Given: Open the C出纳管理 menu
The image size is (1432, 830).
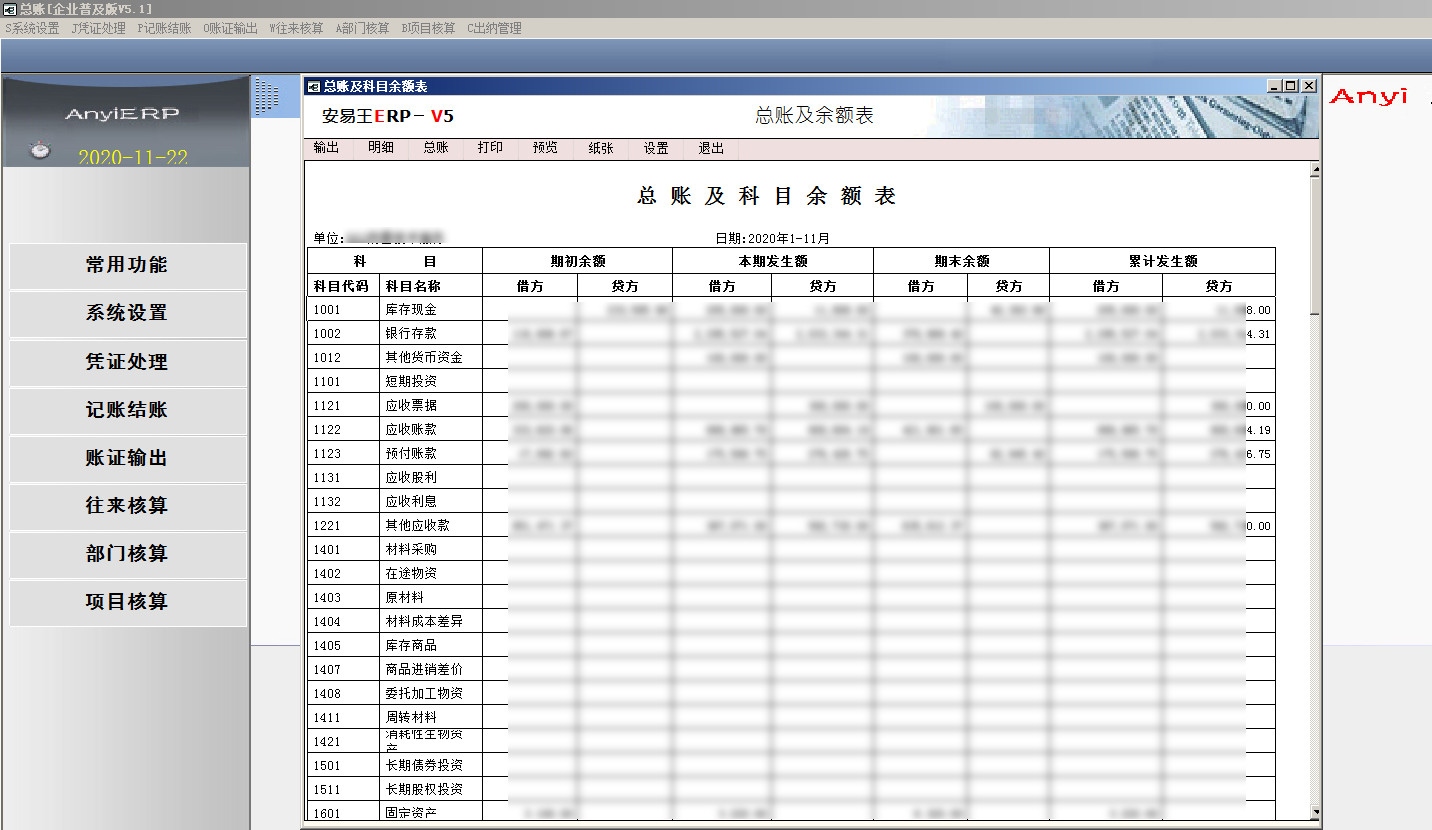Looking at the screenshot, I should pyautogui.click(x=494, y=28).
